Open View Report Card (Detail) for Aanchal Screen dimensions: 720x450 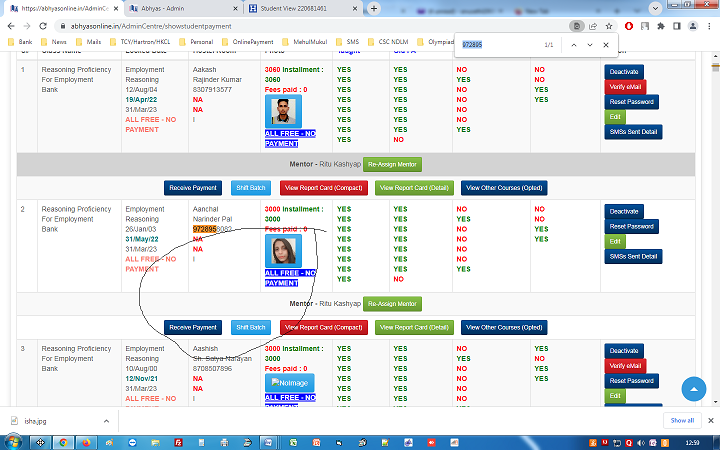coord(414,327)
